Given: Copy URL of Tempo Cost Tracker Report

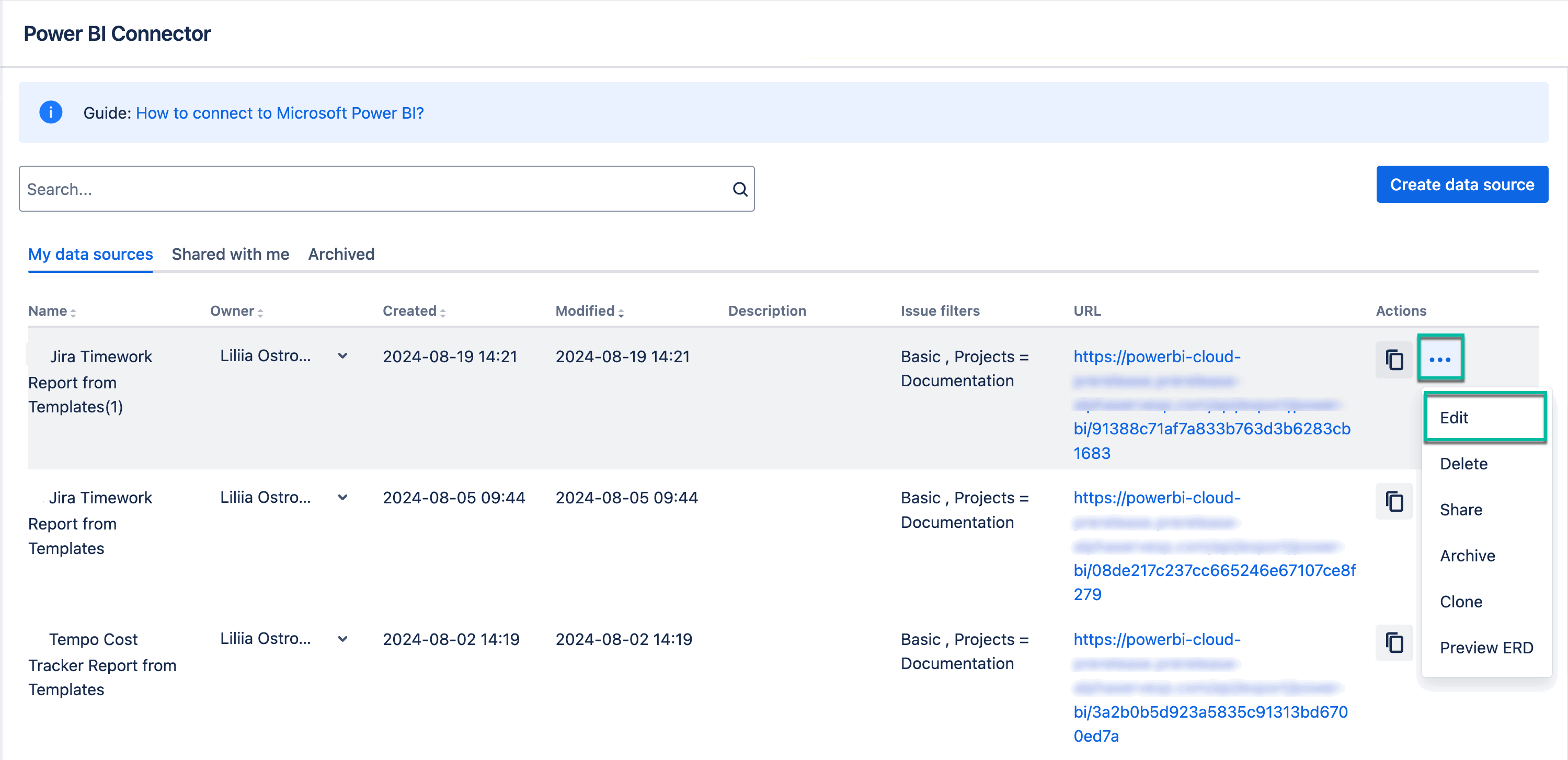Looking at the screenshot, I should pos(1393,643).
